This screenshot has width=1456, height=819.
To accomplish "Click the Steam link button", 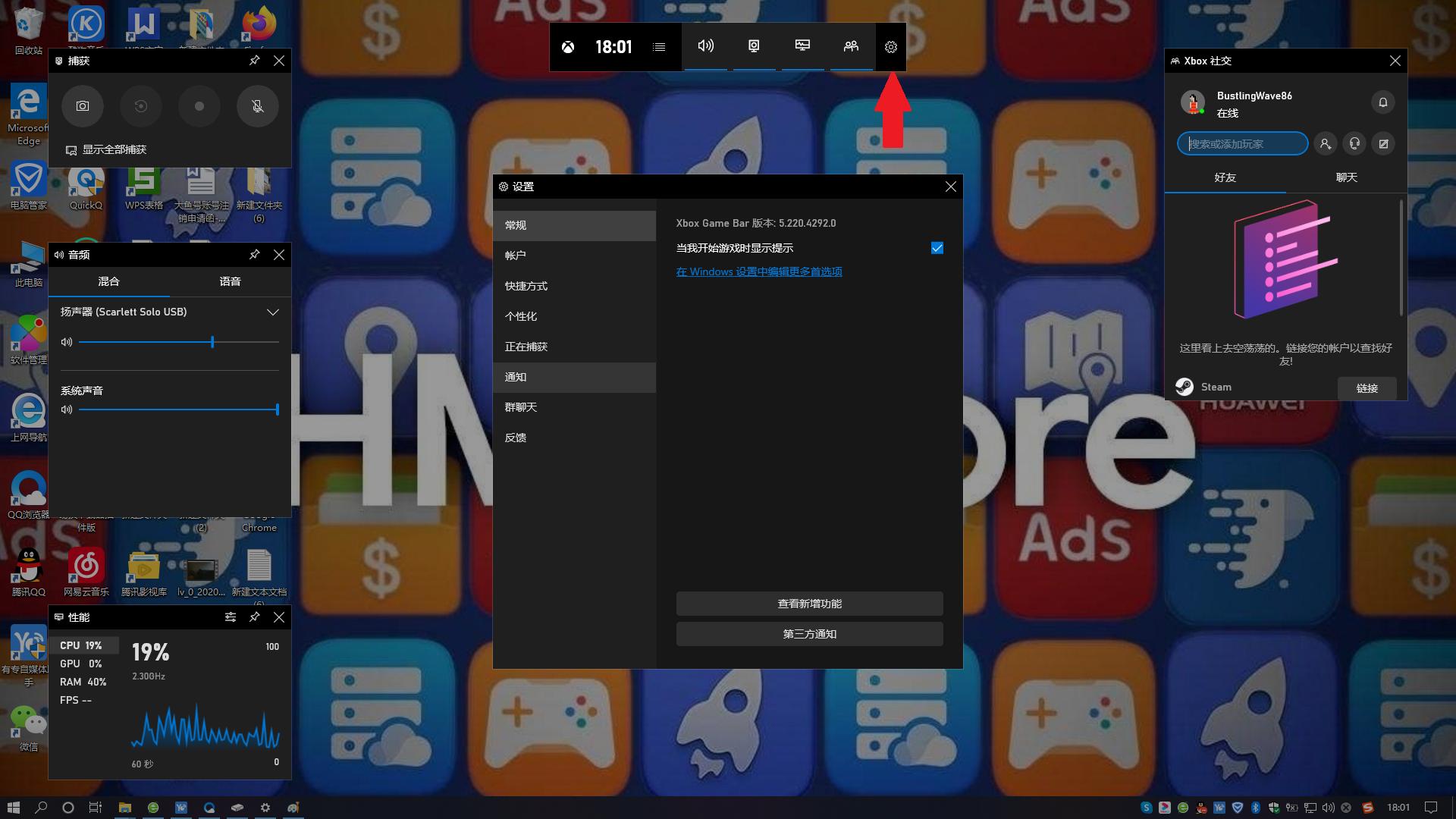I will (x=1367, y=388).
